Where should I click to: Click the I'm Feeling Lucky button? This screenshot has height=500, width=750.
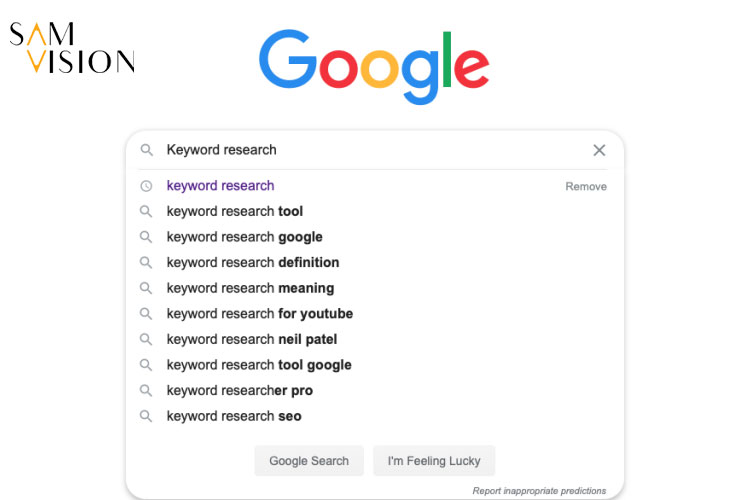point(434,461)
